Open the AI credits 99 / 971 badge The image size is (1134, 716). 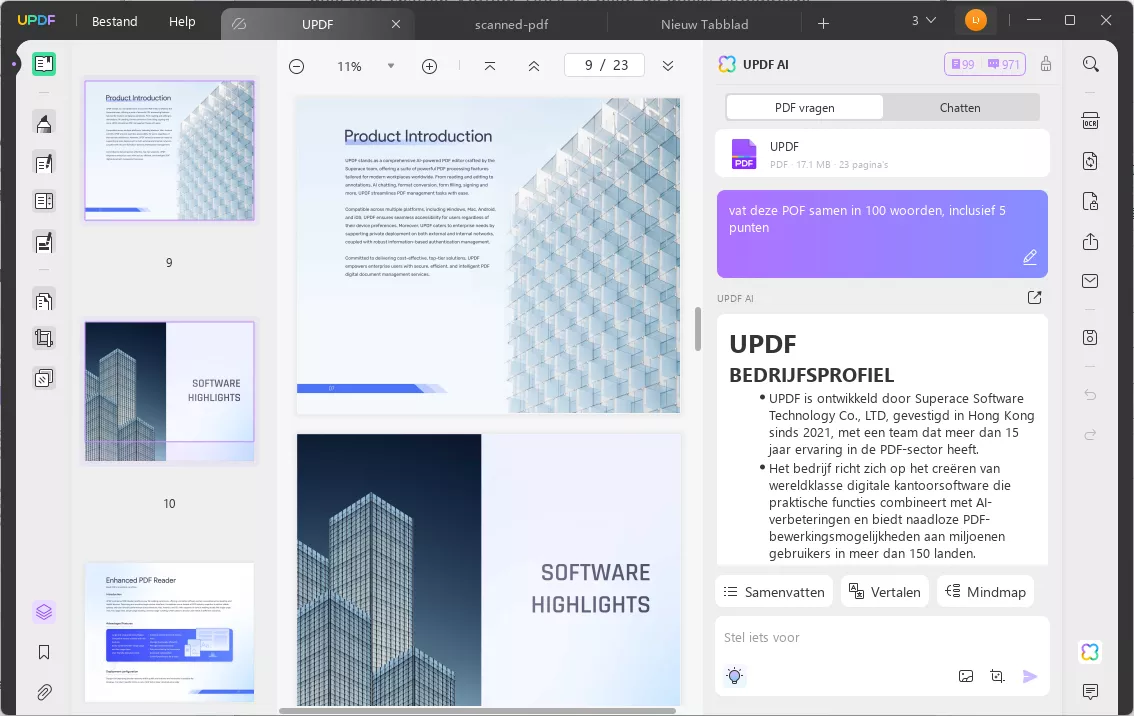pos(984,64)
